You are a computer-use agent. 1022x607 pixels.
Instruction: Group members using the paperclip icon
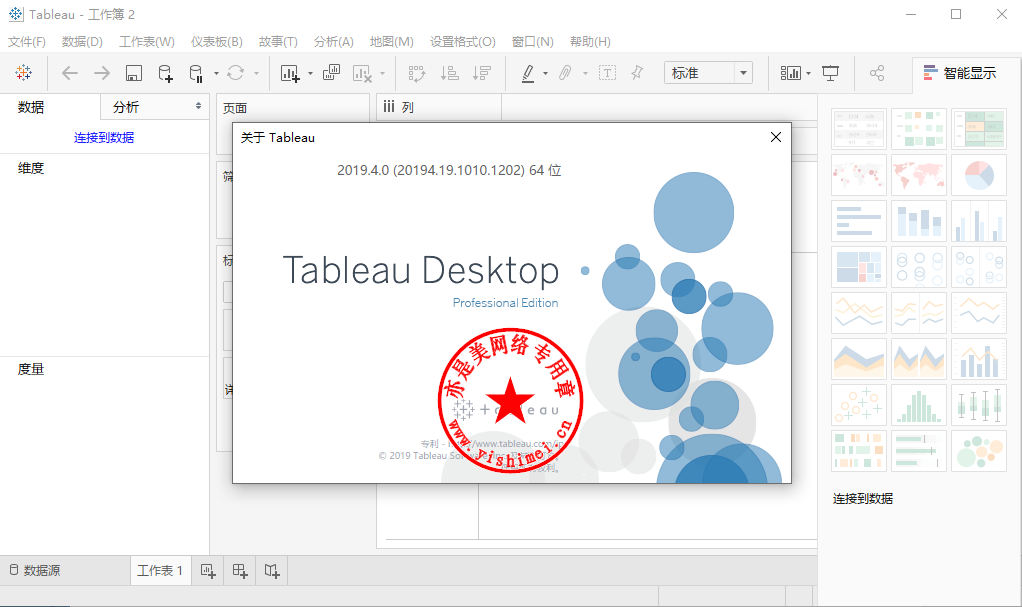[x=565, y=73]
